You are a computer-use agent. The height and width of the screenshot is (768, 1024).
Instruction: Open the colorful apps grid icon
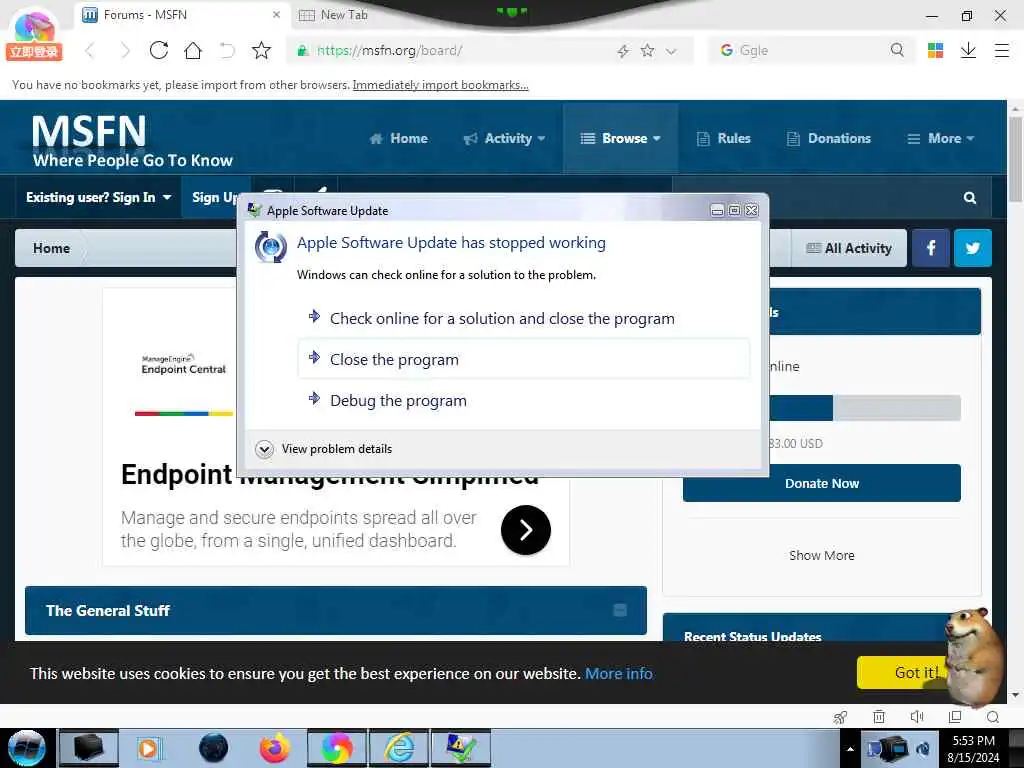pos(935,50)
